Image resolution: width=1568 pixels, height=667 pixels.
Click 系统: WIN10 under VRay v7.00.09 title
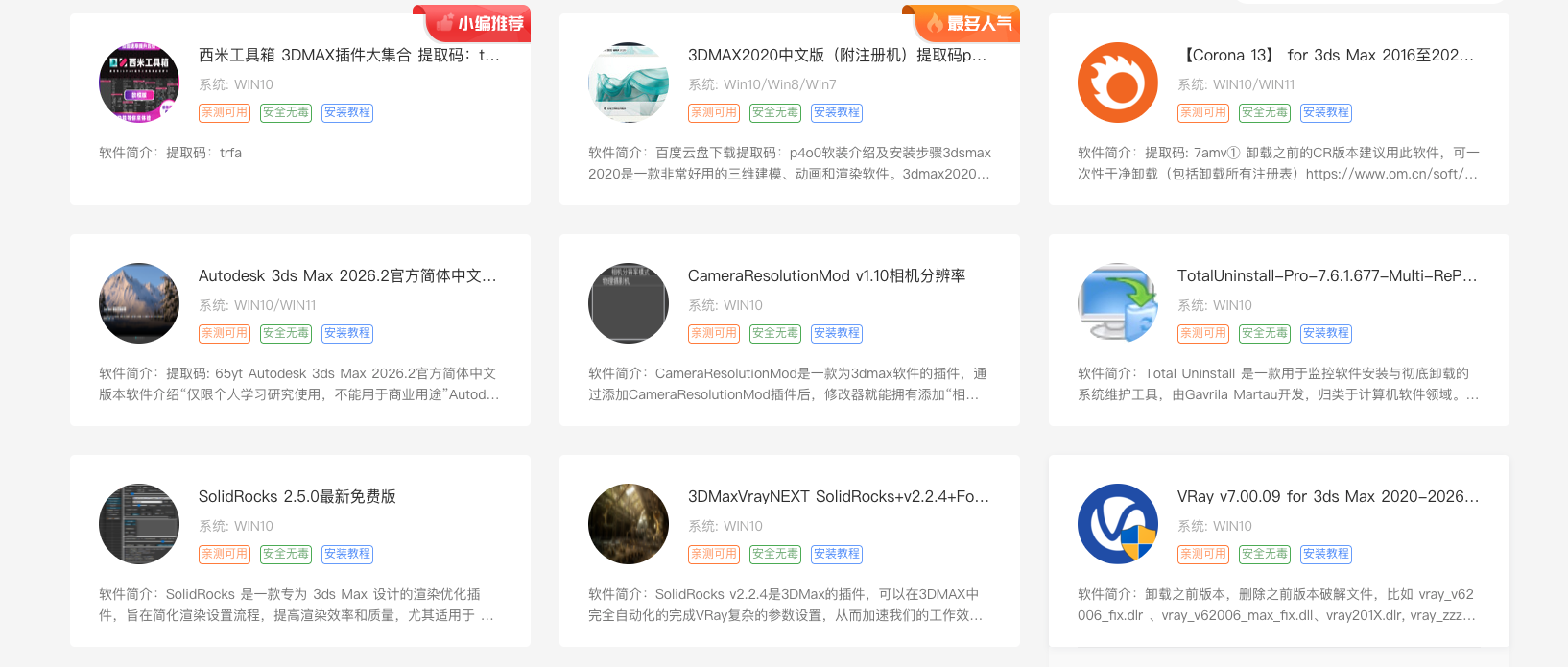(x=1215, y=526)
